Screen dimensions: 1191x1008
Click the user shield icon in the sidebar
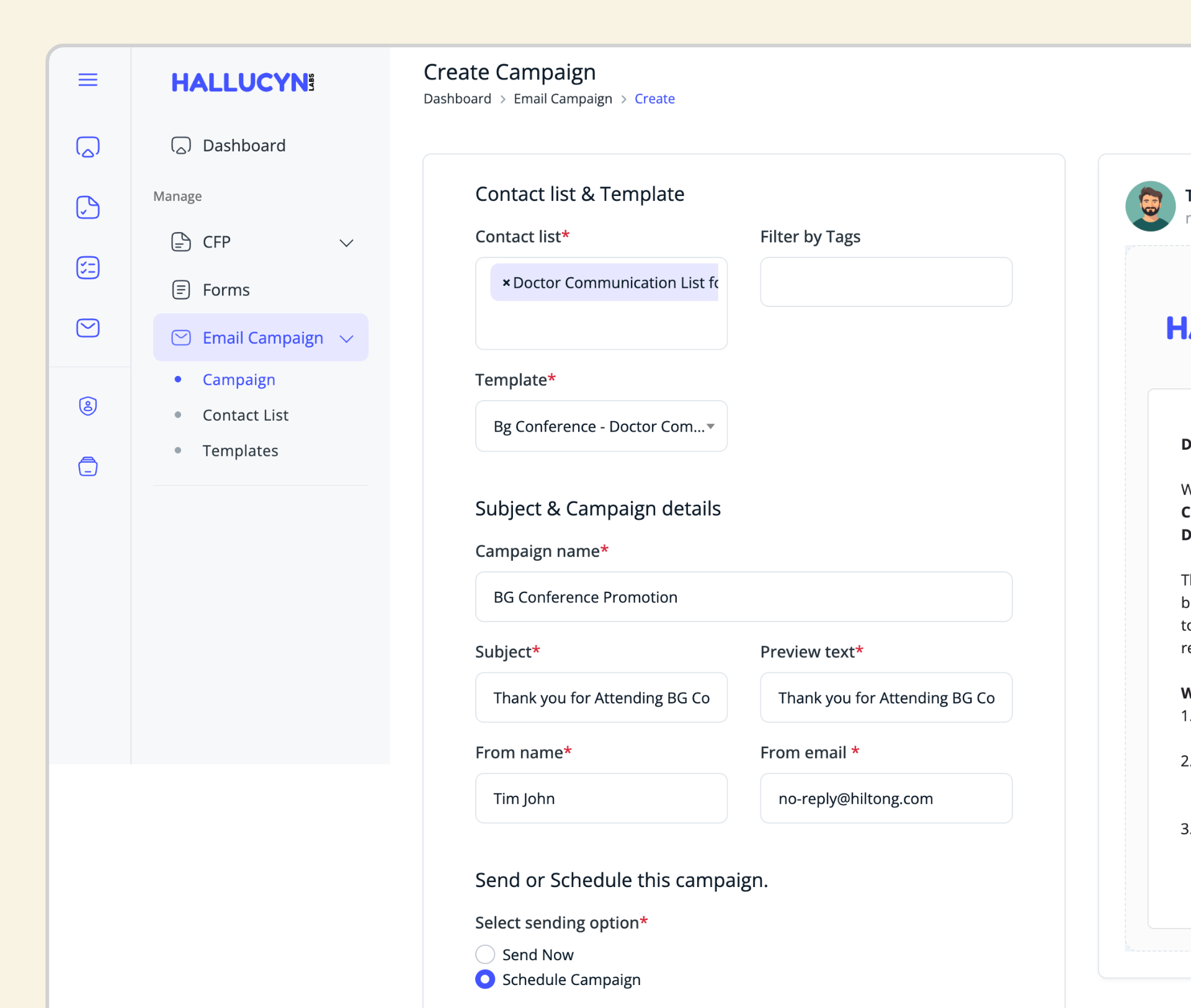[x=87, y=406]
